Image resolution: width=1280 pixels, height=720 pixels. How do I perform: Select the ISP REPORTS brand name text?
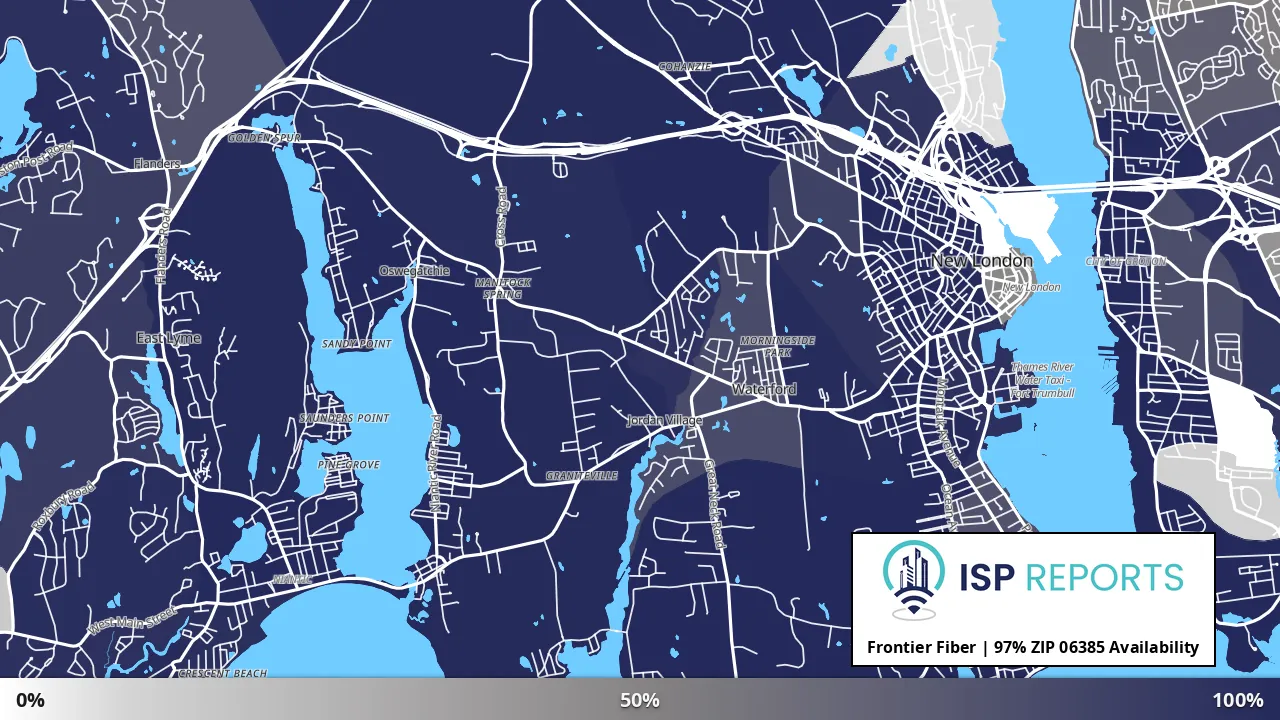click(x=1072, y=577)
